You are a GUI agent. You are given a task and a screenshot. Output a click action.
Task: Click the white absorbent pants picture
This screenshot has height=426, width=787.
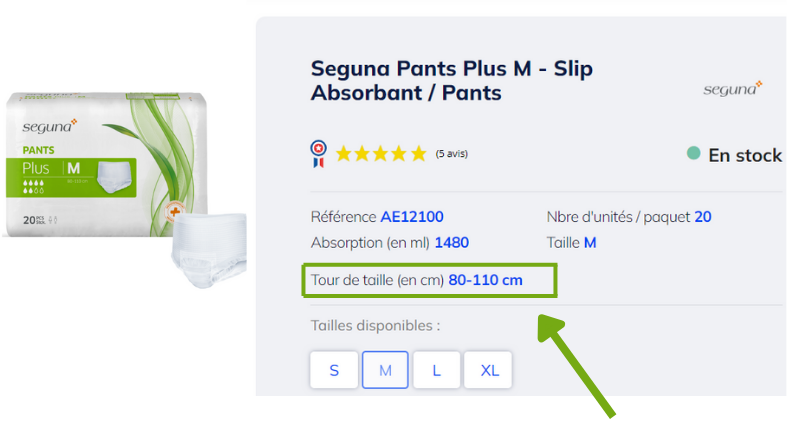(x=208, y=254)
